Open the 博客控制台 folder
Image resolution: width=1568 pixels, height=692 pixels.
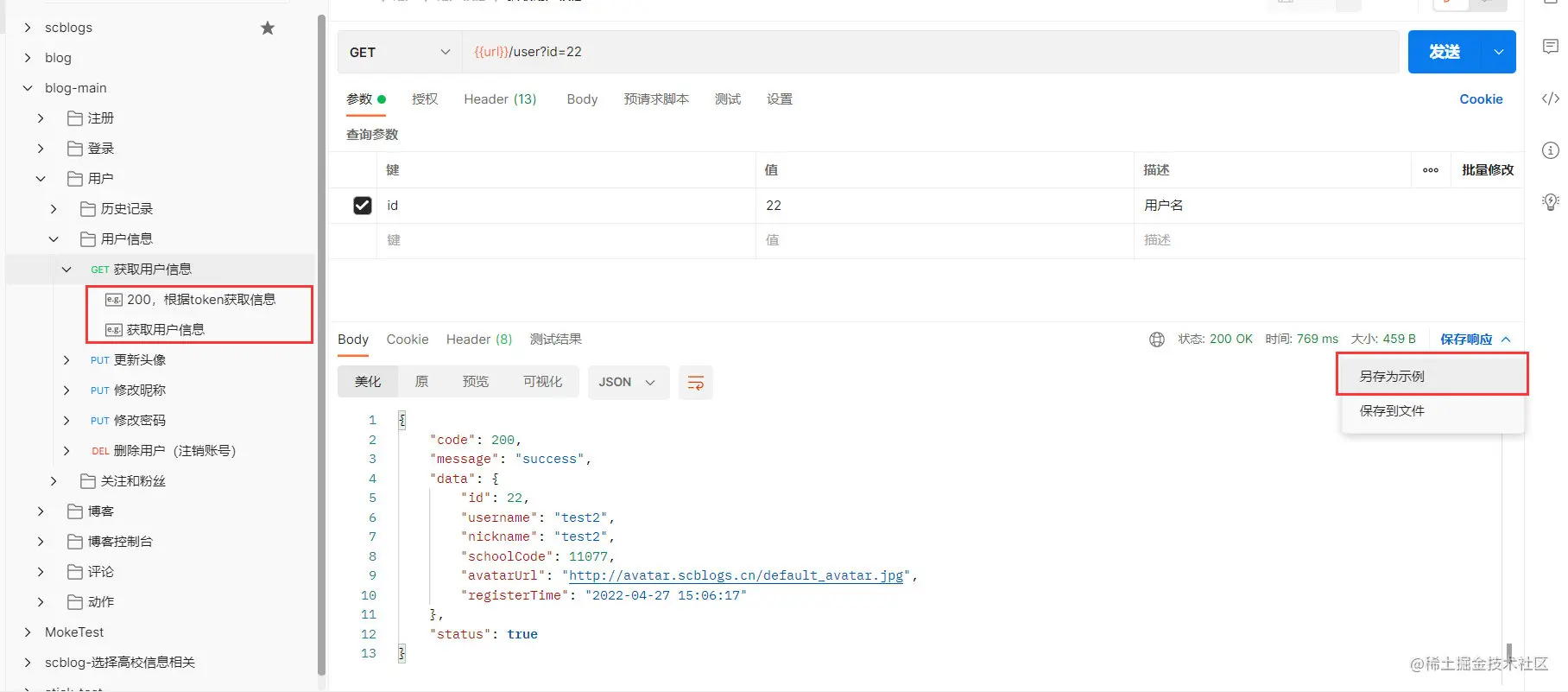(x=120, y=542)
